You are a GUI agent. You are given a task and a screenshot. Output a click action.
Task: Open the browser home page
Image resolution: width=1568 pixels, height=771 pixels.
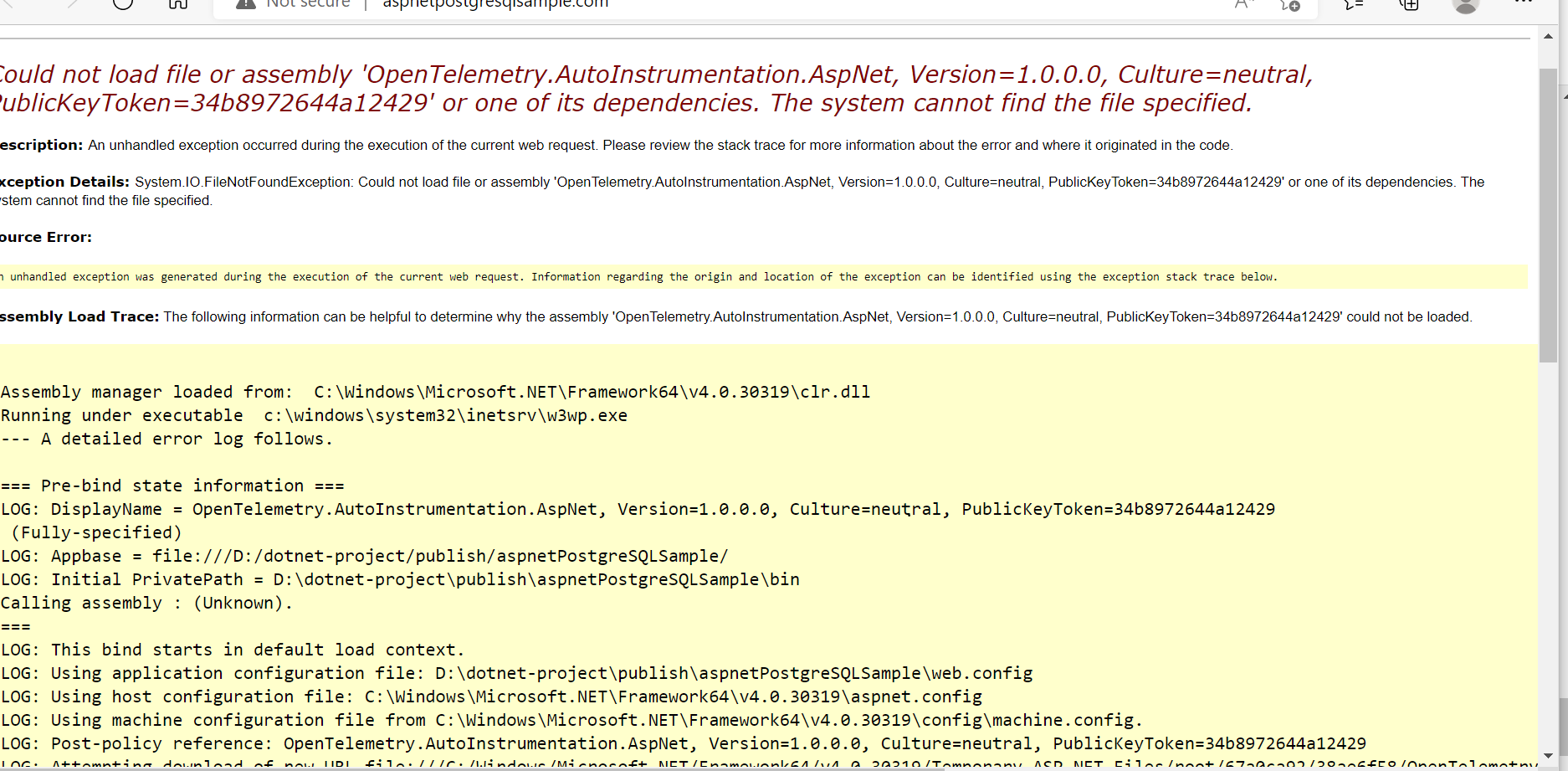[177, 5]
